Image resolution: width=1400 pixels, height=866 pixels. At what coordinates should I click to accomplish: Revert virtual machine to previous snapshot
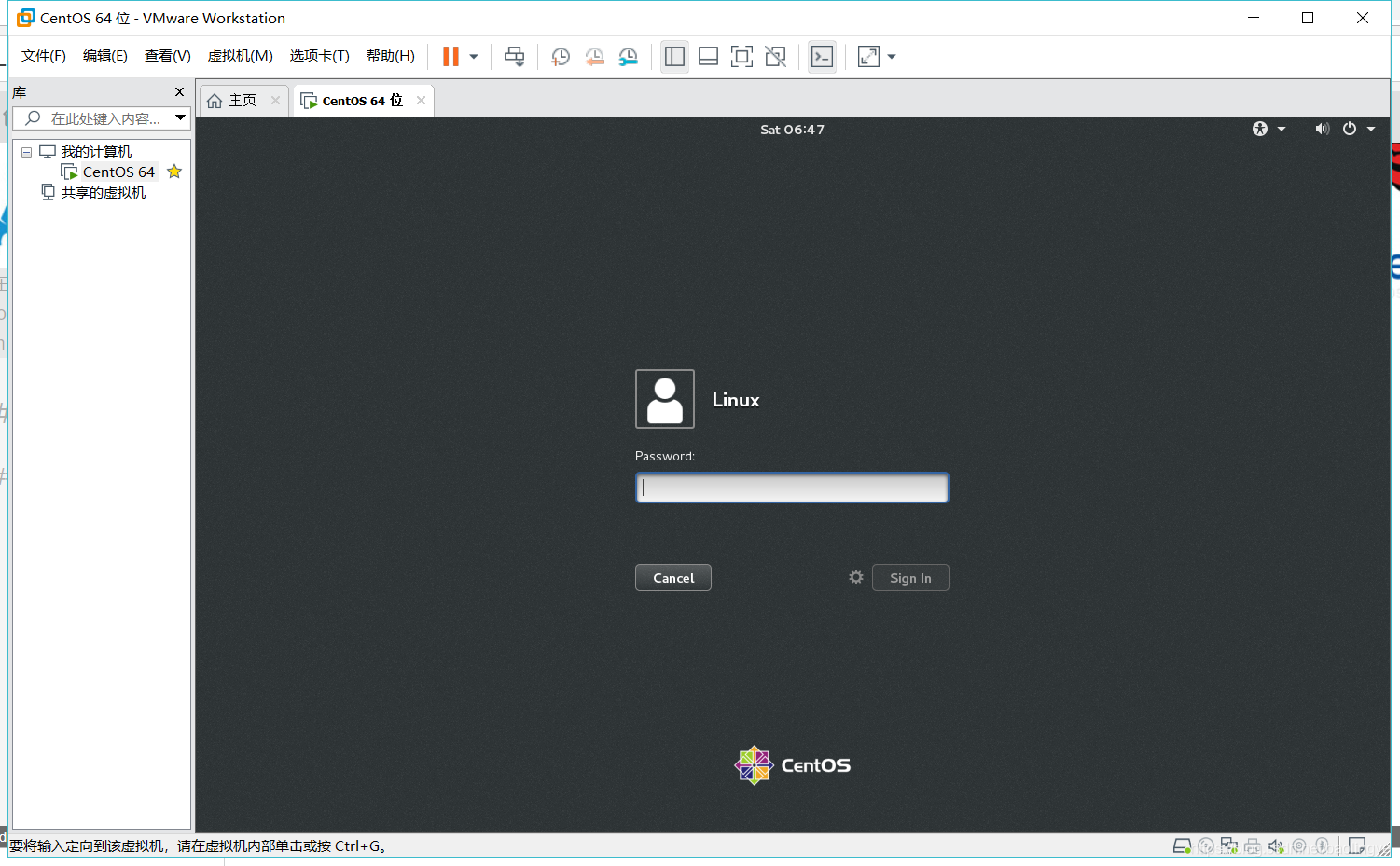pyautogui.click(x=594, y=57)
